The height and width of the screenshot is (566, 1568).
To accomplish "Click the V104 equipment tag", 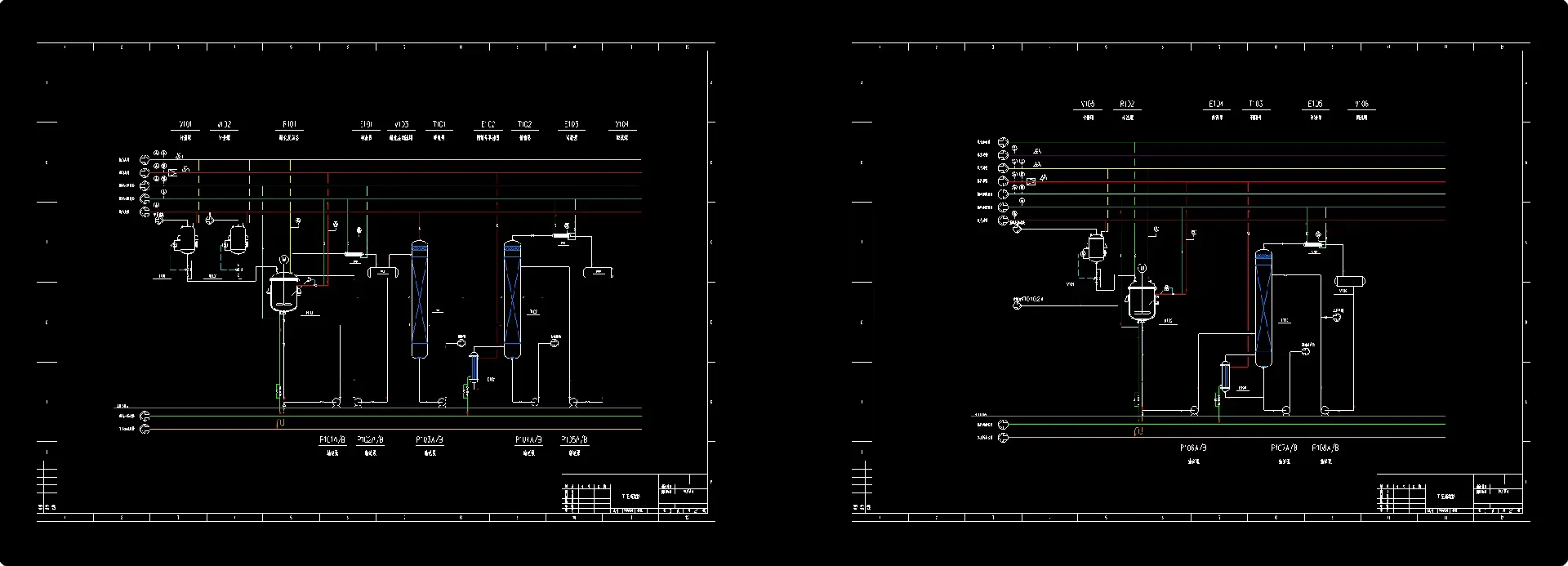I will tap(622, 125).
